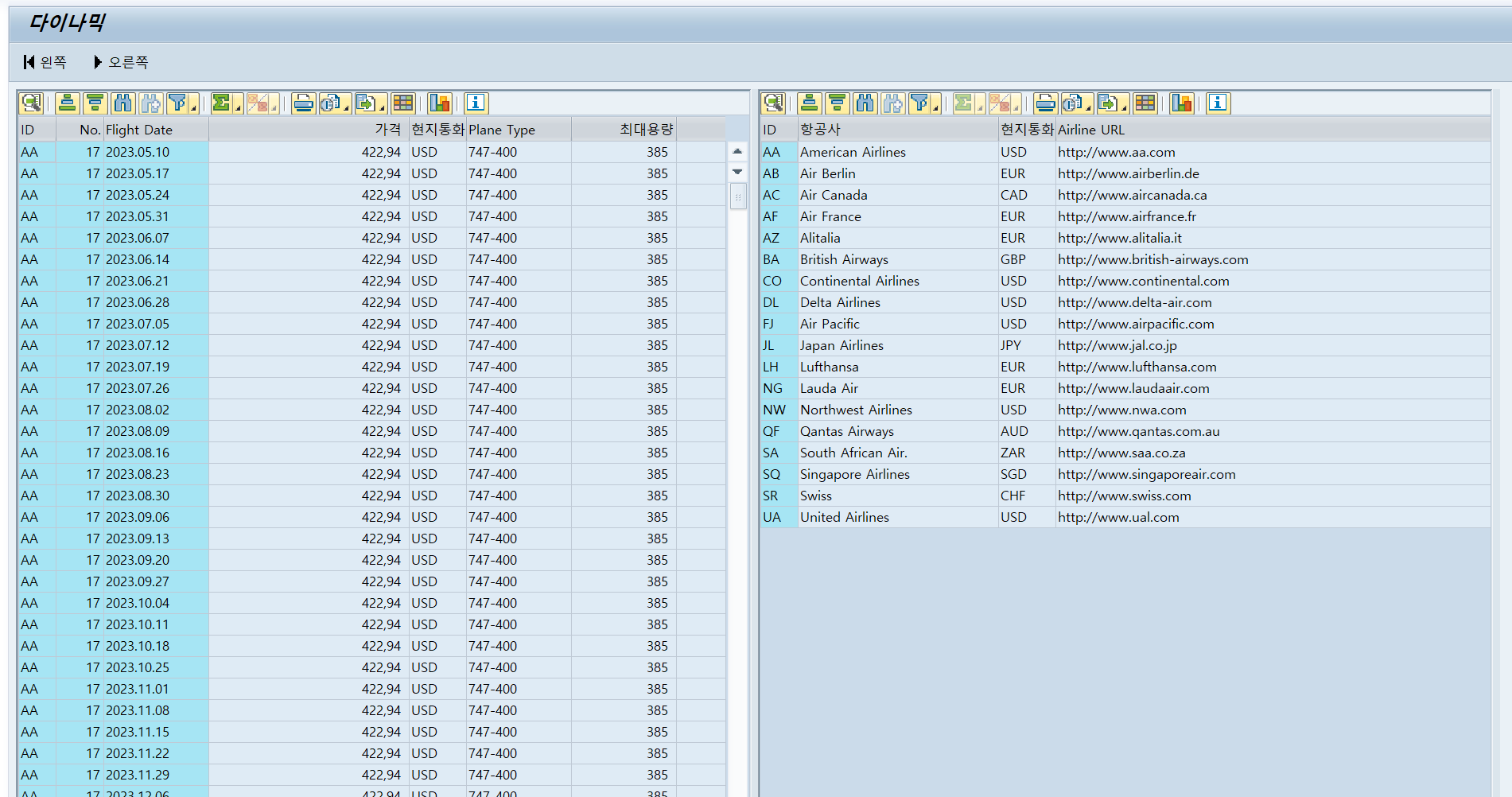This screenshot has height=797, width=1512.
Task: Click the JPY currency cell
Action: [x=1027, y=345]
